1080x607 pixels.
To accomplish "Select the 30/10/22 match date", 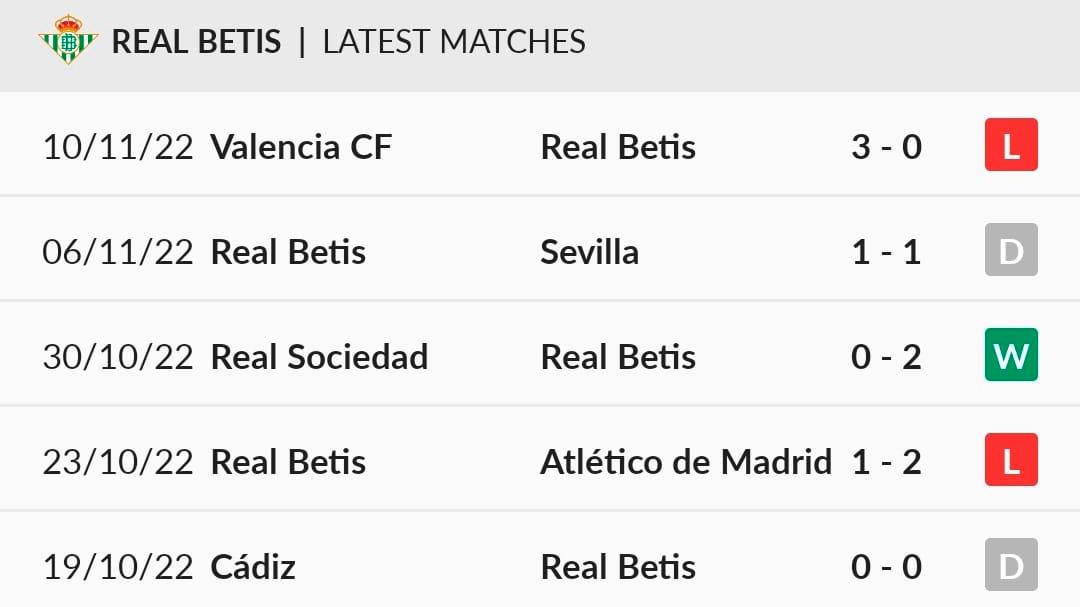I will 118,358.
